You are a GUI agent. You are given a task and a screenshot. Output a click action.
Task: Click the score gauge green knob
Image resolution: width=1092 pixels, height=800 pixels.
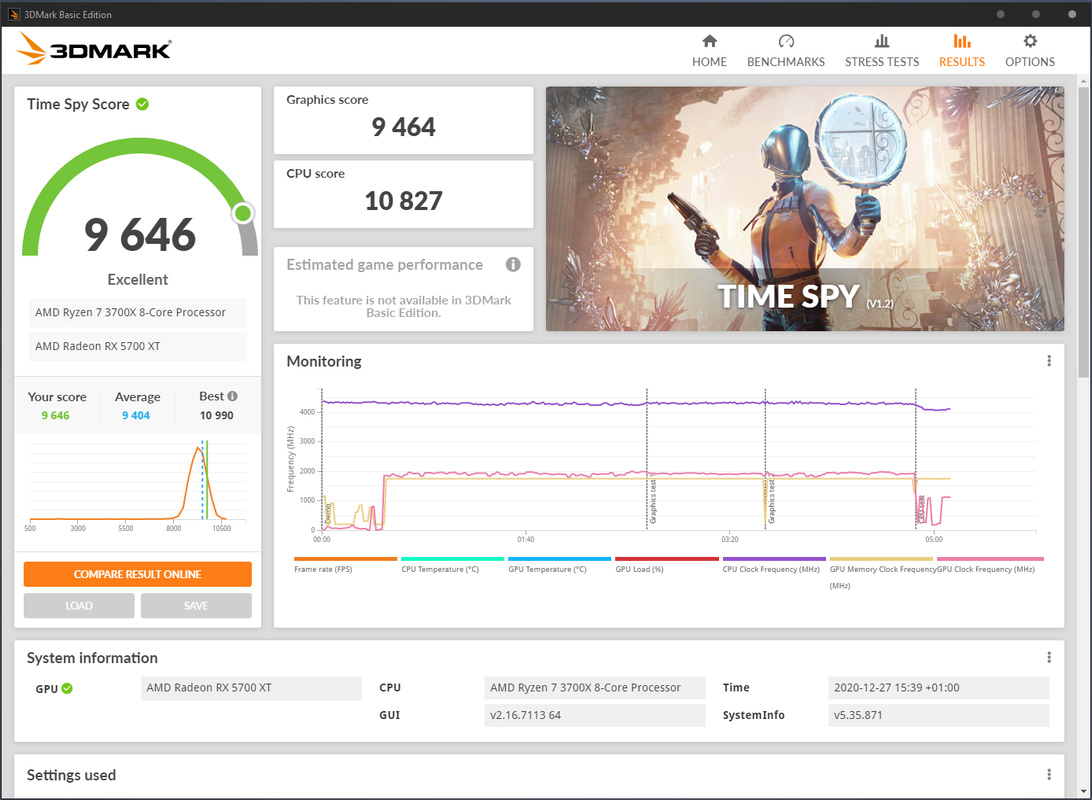tap(243, 213)
